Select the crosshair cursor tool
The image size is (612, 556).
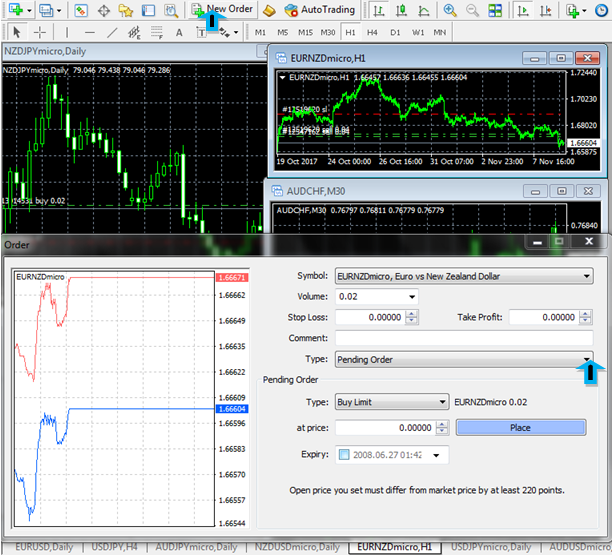pyautogui.click(x=38, y=32)
